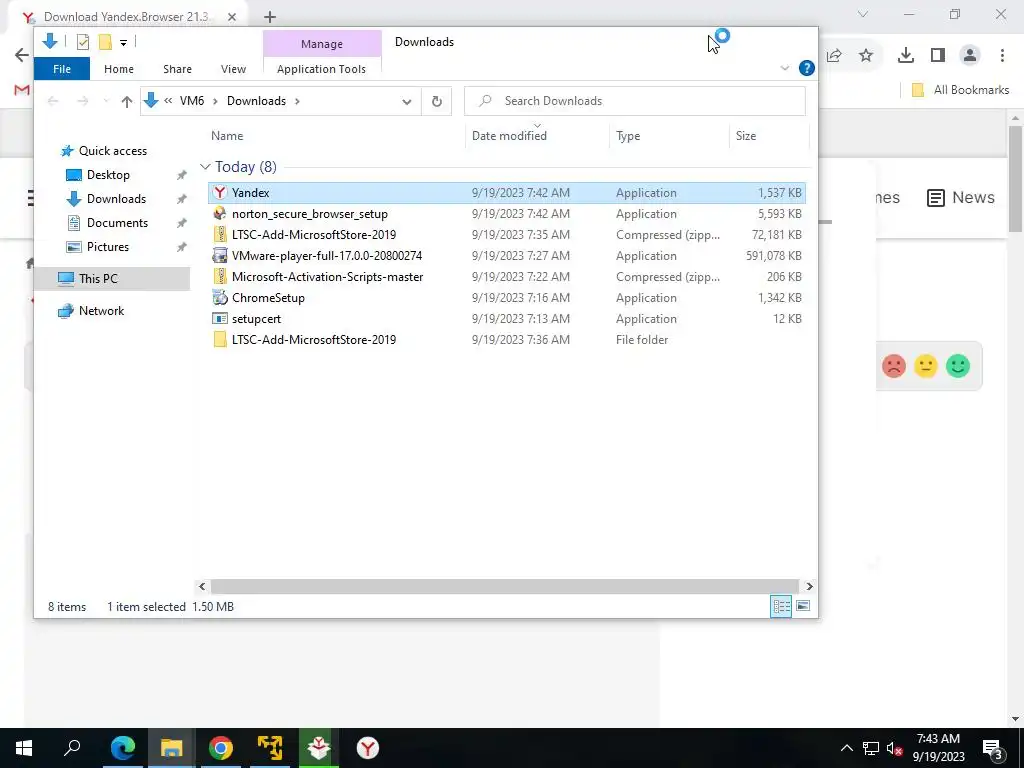Expand chevron after VM6 in address bar
Image resolution: width=1024 pixels, height=768 pixels.
[215, 101]
